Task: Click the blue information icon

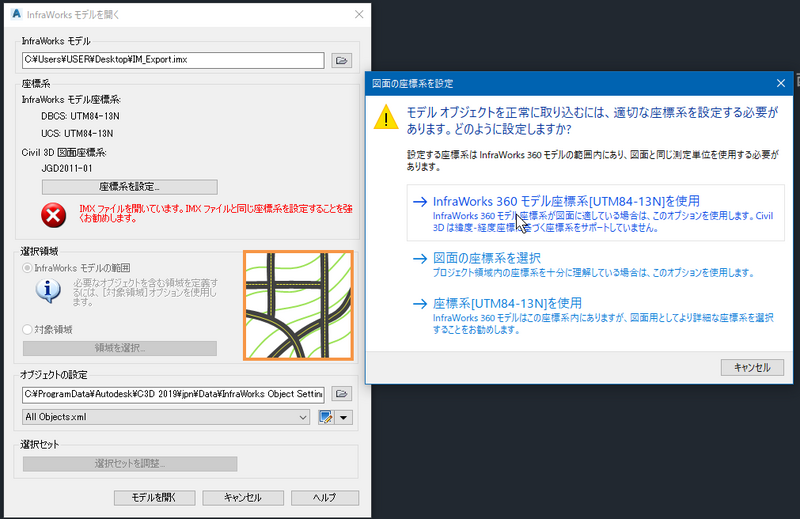Action: point(48,290)
